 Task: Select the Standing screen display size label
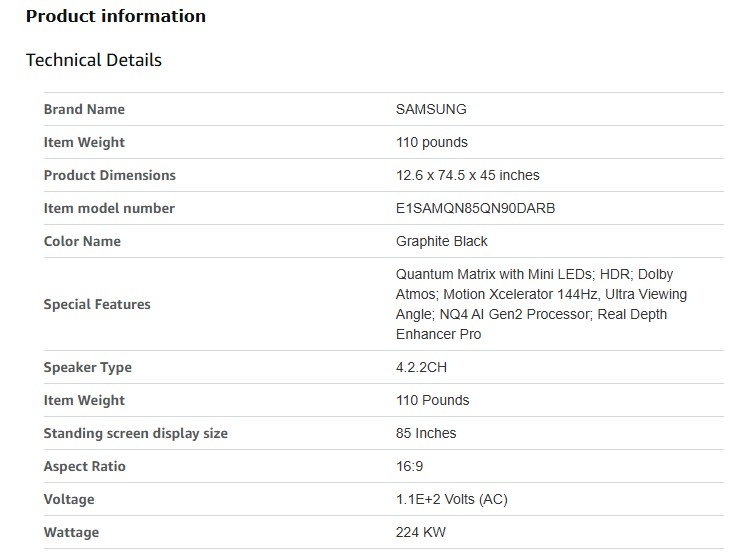tap(135, 433)
